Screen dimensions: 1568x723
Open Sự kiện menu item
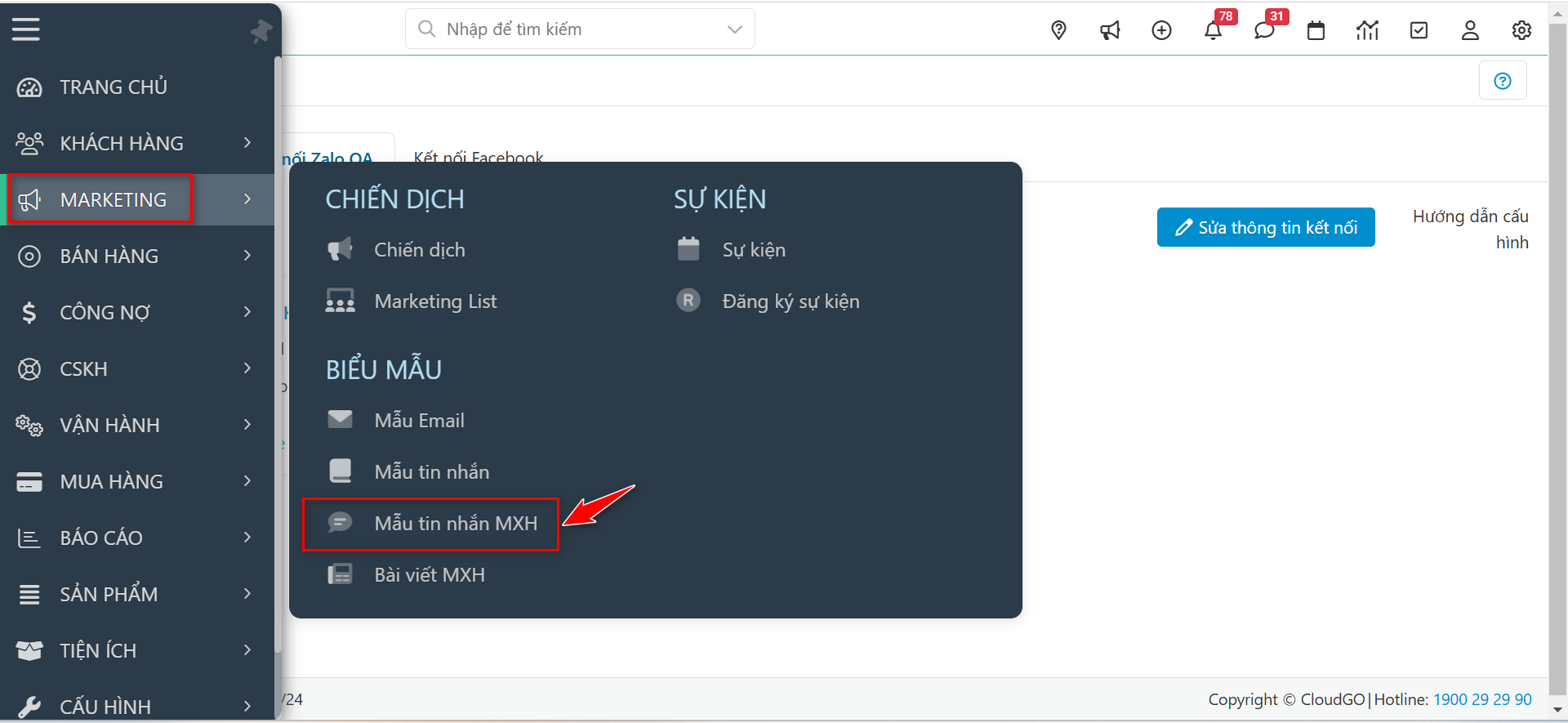[754, 250]
